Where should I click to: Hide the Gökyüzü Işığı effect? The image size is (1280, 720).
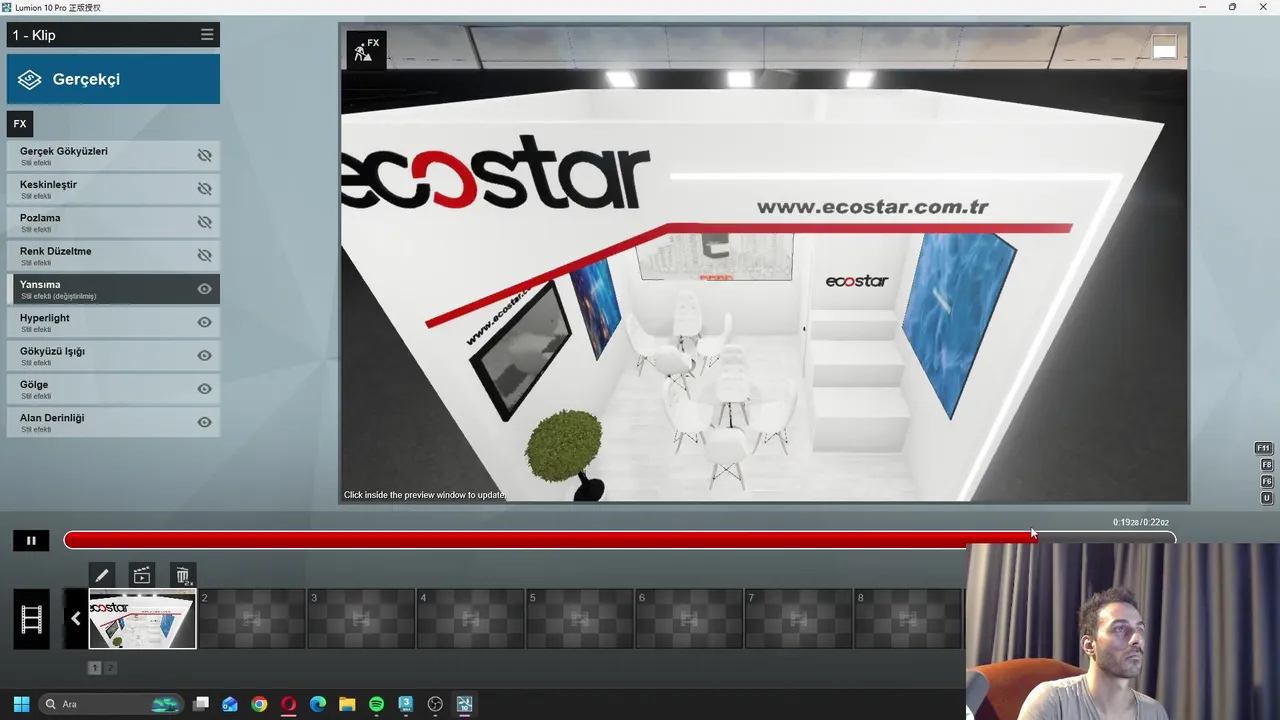coord(204,356)
